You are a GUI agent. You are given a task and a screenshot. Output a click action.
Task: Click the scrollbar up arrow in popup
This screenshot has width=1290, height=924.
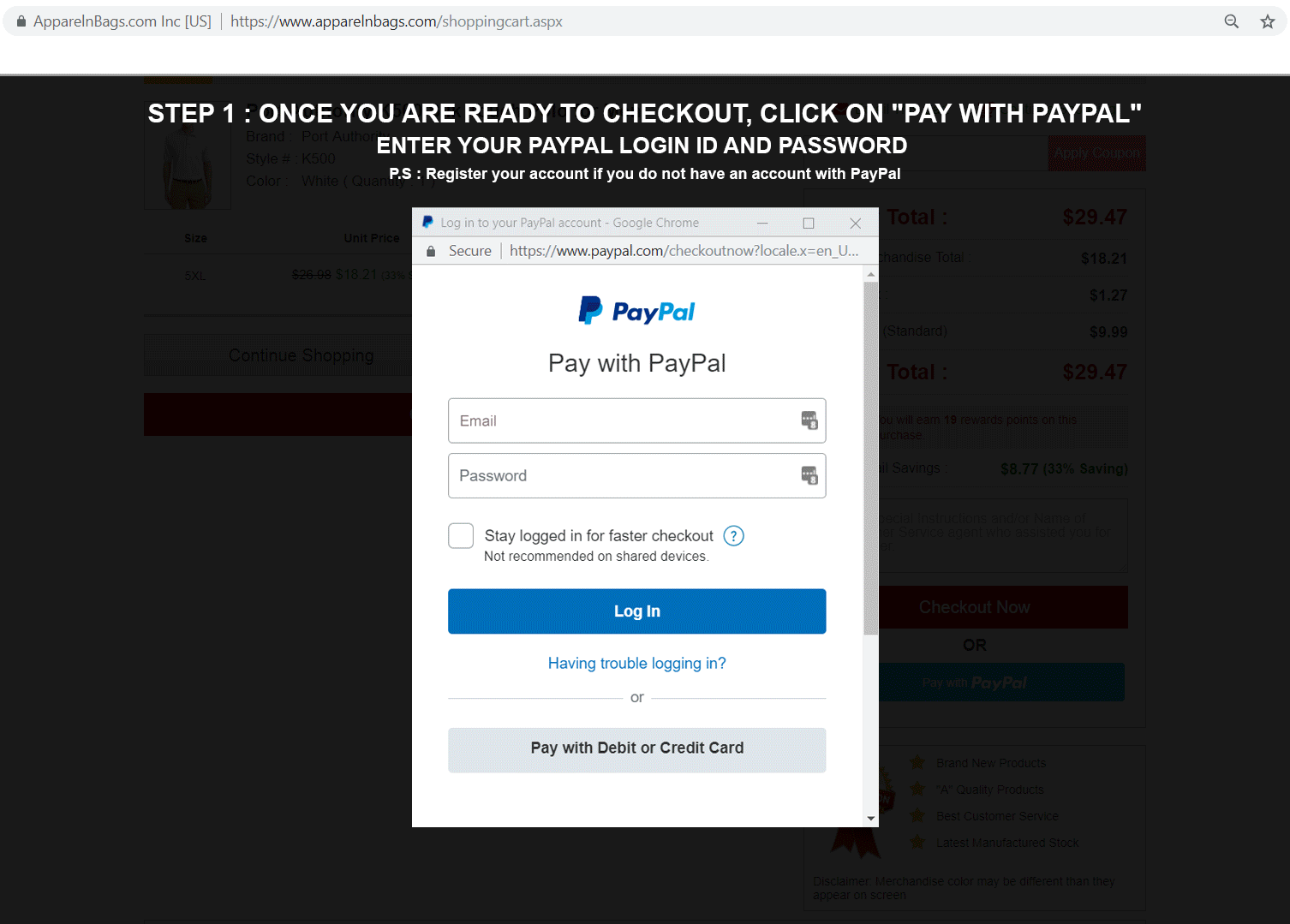pos(871,275)
